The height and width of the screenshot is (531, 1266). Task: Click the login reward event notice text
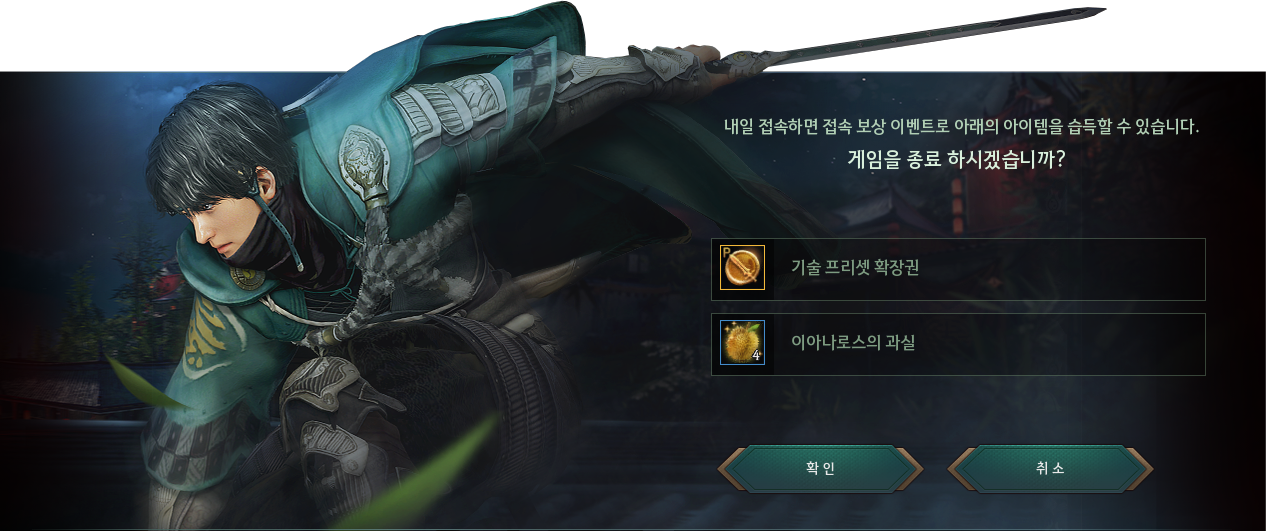pyautogui.click(x=961, y=127)
